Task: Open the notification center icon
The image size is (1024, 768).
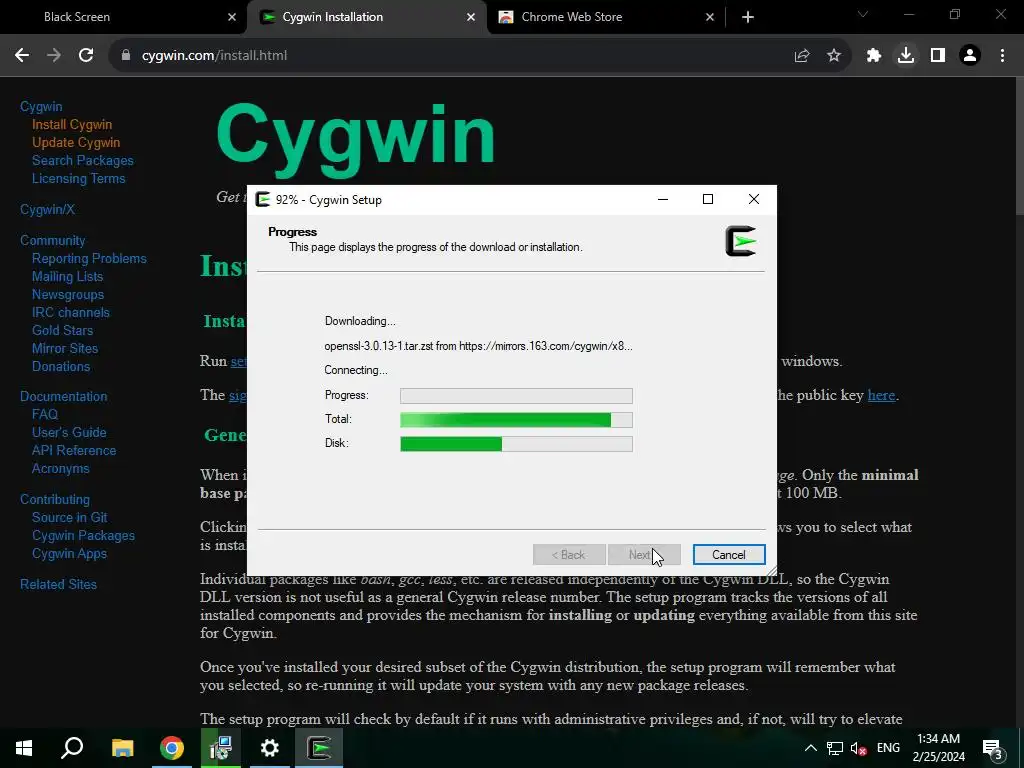Action: point(993,749)
